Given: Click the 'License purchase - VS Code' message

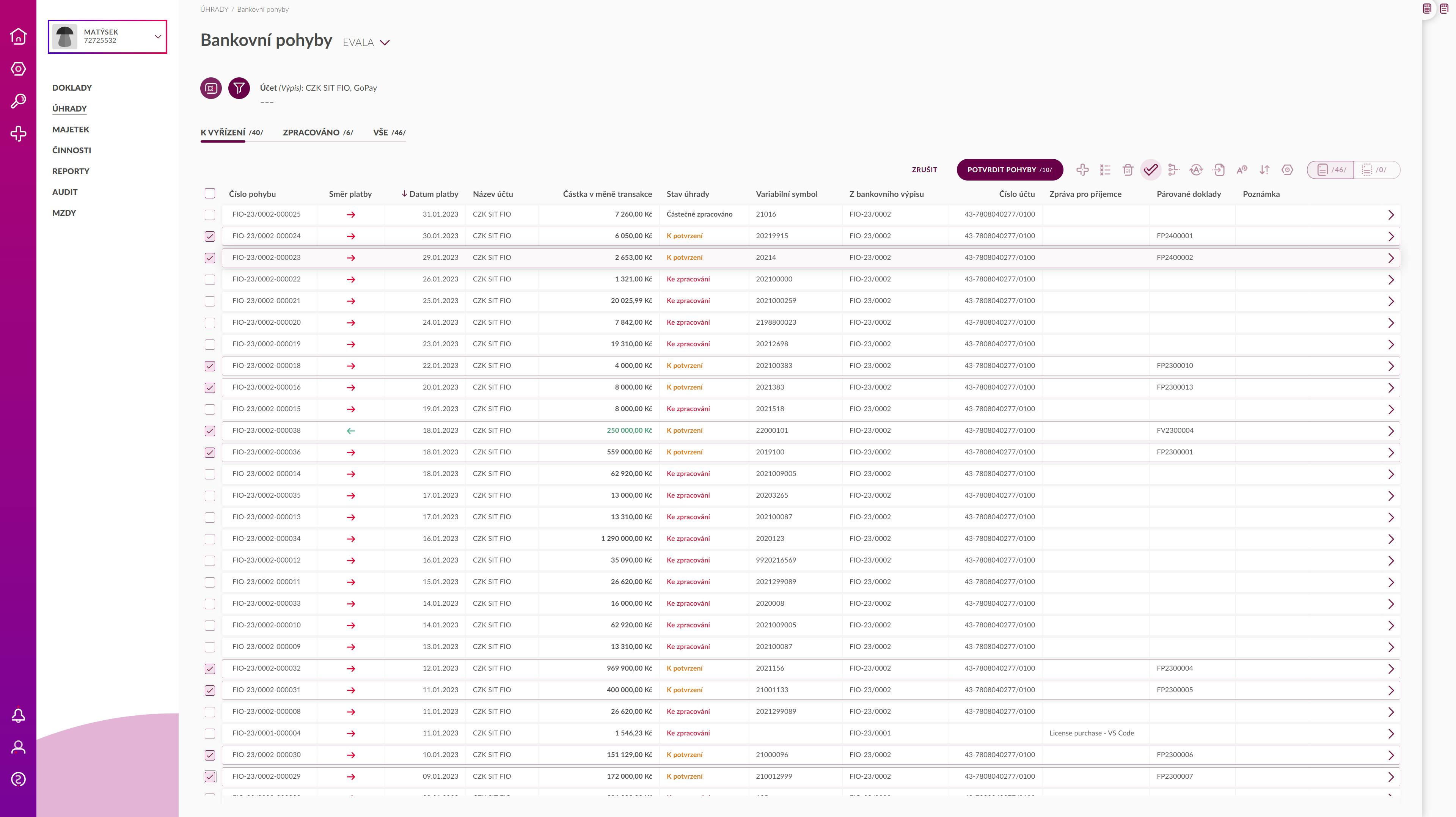Looking at the screenshot, I should 1092,733.
